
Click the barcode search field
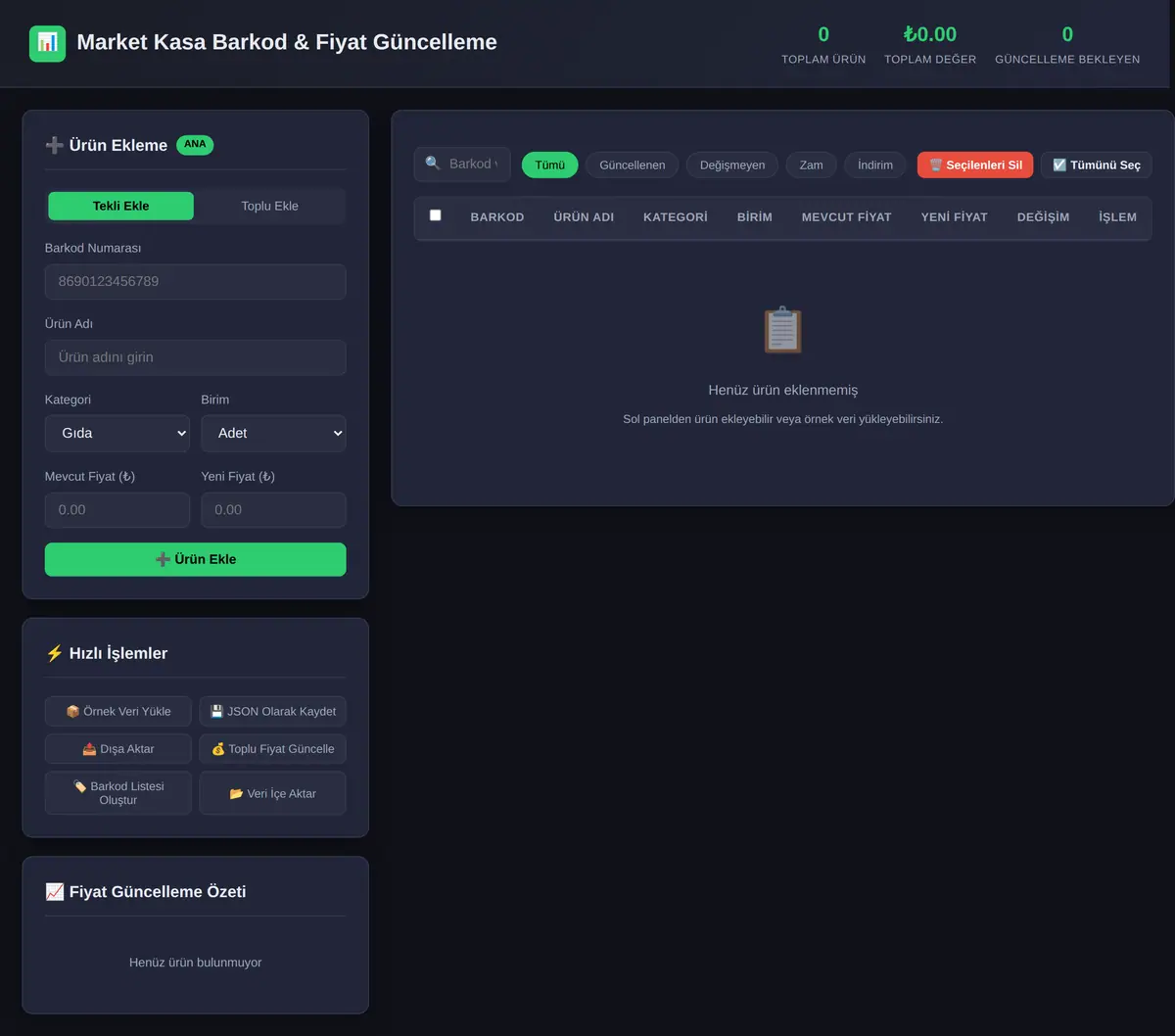tap(462, 165)
